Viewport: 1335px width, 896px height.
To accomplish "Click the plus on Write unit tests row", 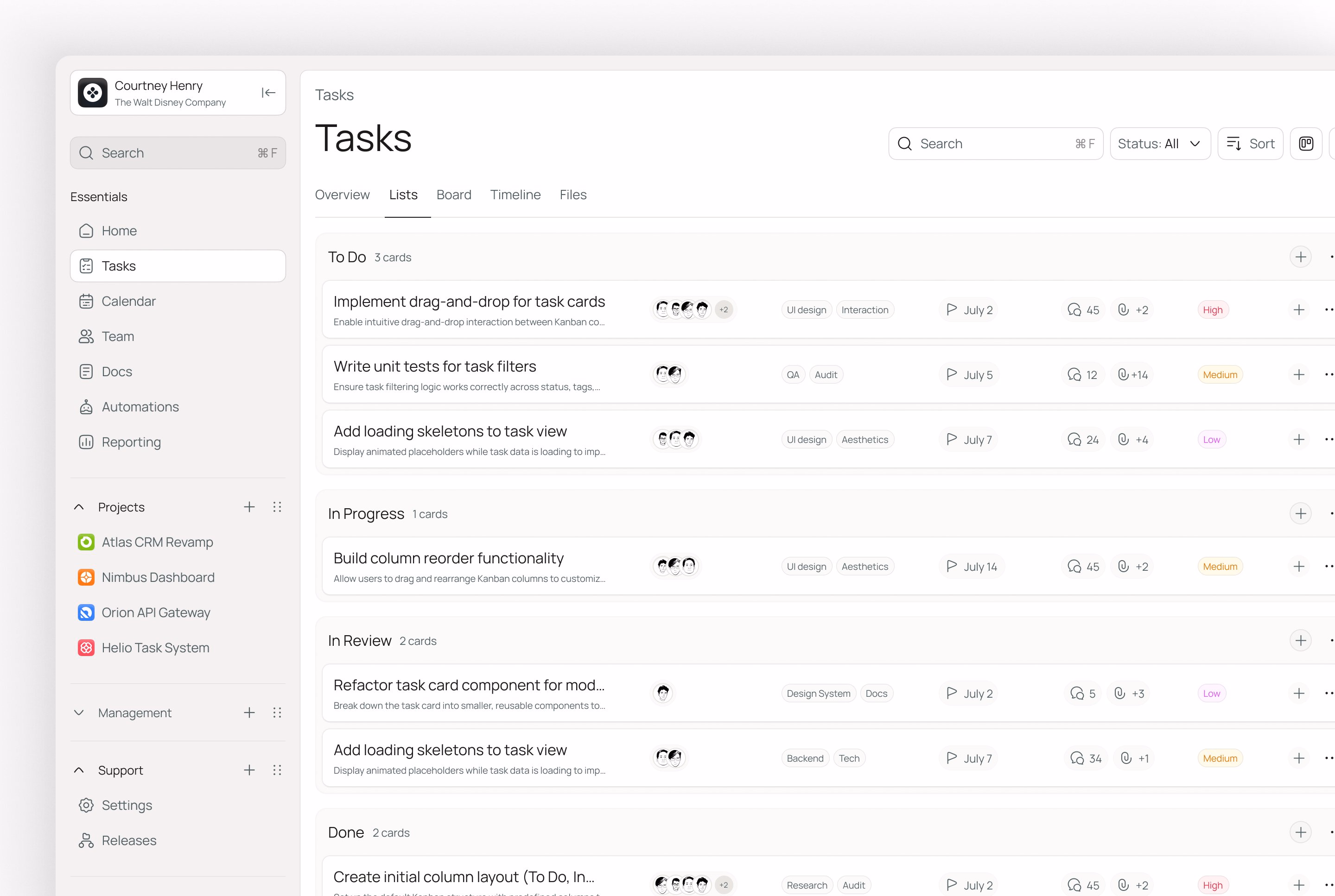I will coord(1299,375).
